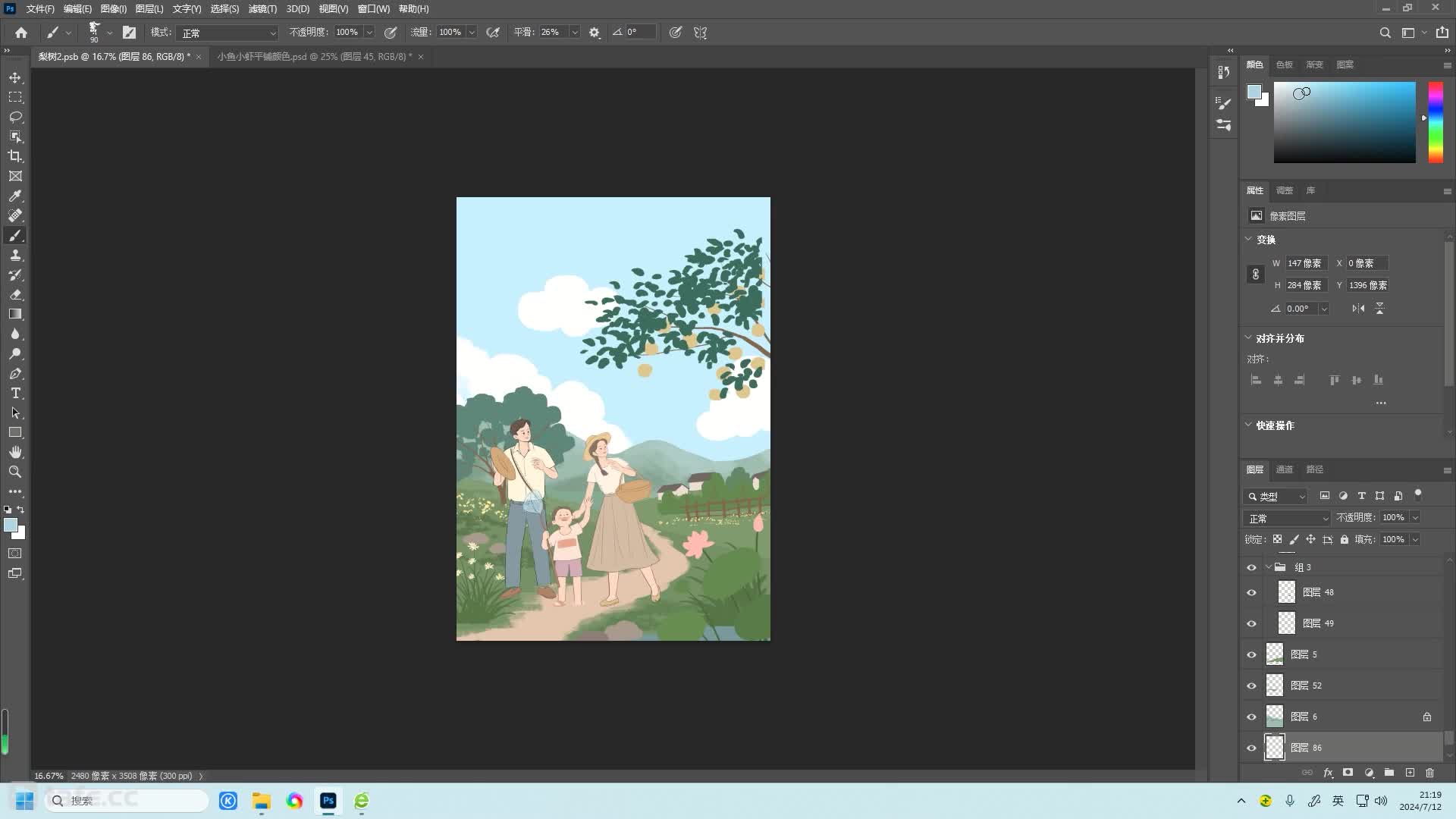
Task: Open brush smoothing options gear
Action: (x=595, y=33)
